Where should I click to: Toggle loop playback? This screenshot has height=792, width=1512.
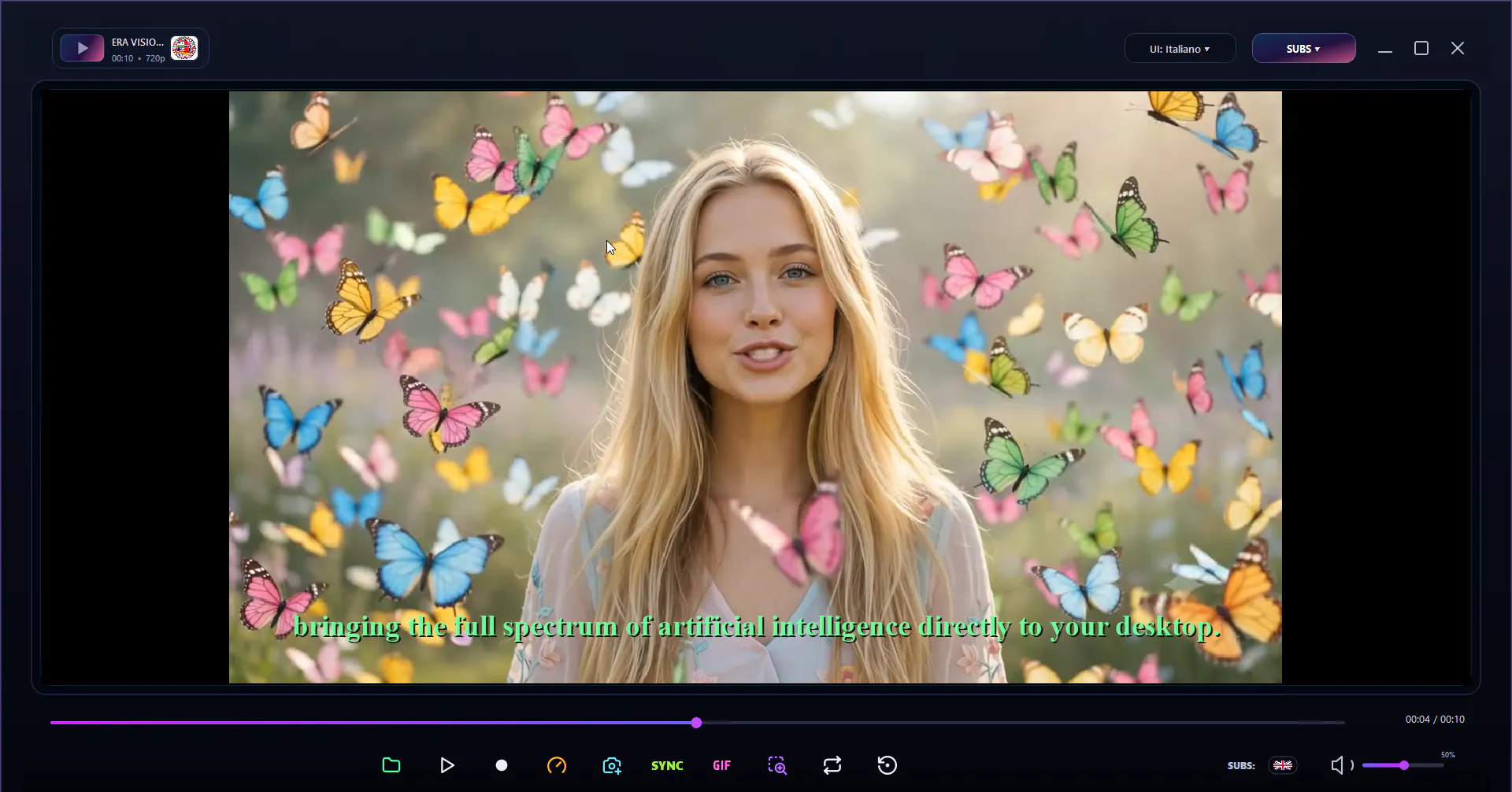832,765
